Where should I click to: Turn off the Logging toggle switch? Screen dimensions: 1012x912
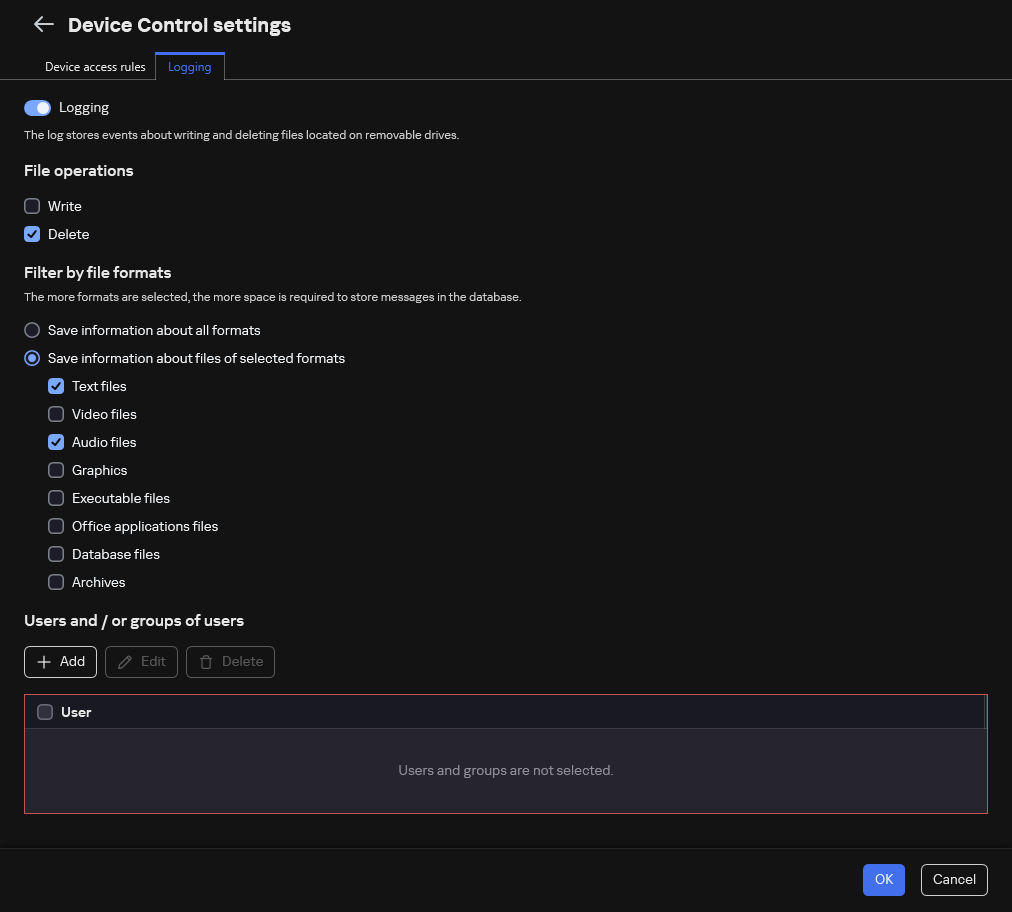pyautogui.click(x=37, y=108)
